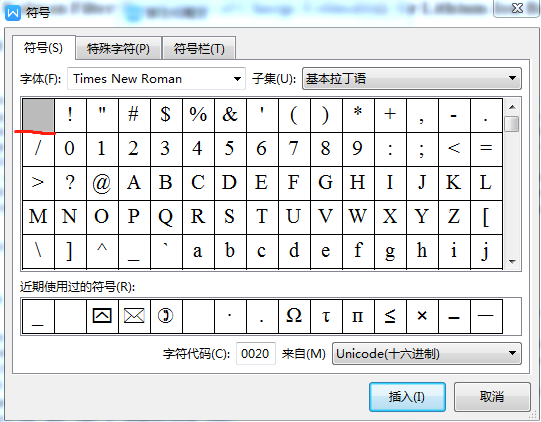Select the percent % symbol
This screenshot has height=422, width=541.
click(198, 115)
